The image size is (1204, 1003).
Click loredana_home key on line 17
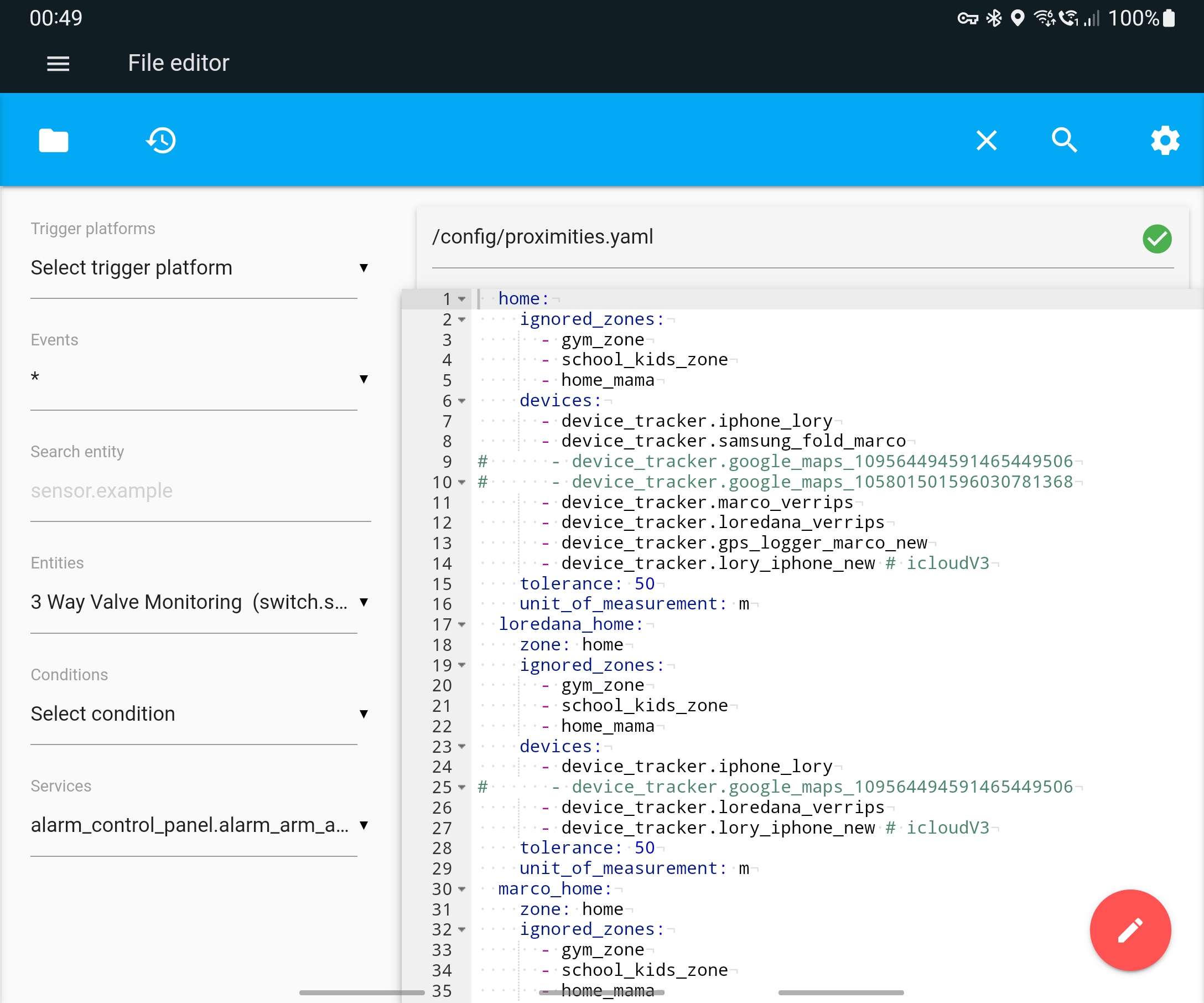point(571,624)
